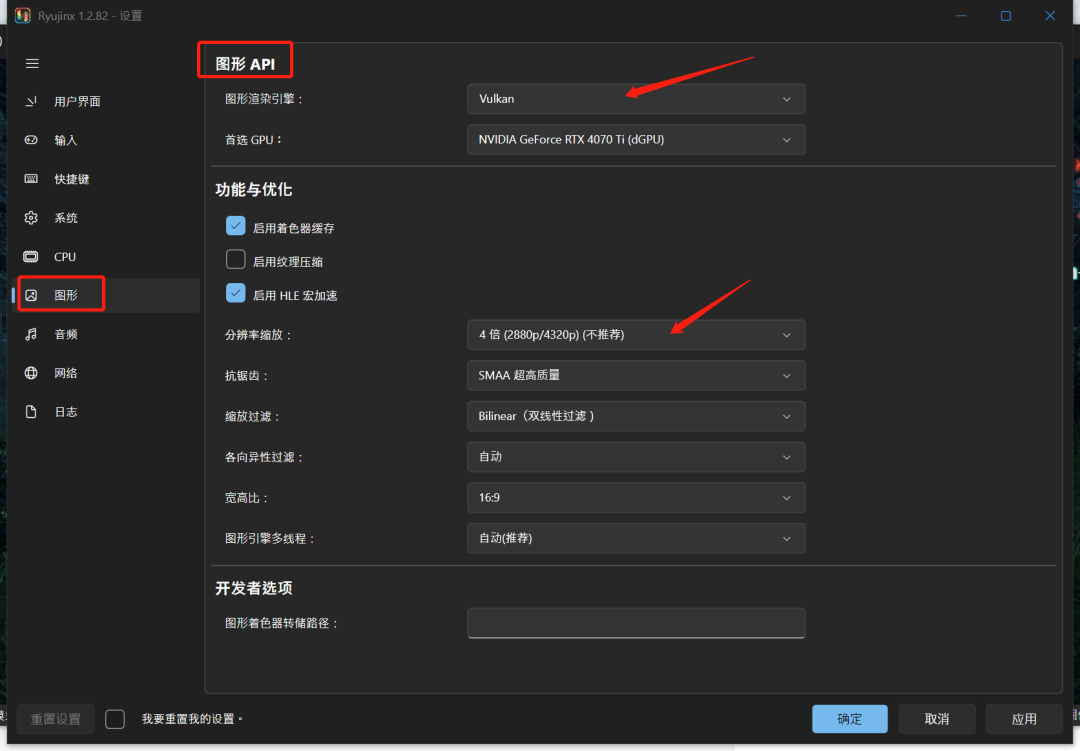Open the 网络 globe icon
The image size is (1080, 751).
[32, 373]
